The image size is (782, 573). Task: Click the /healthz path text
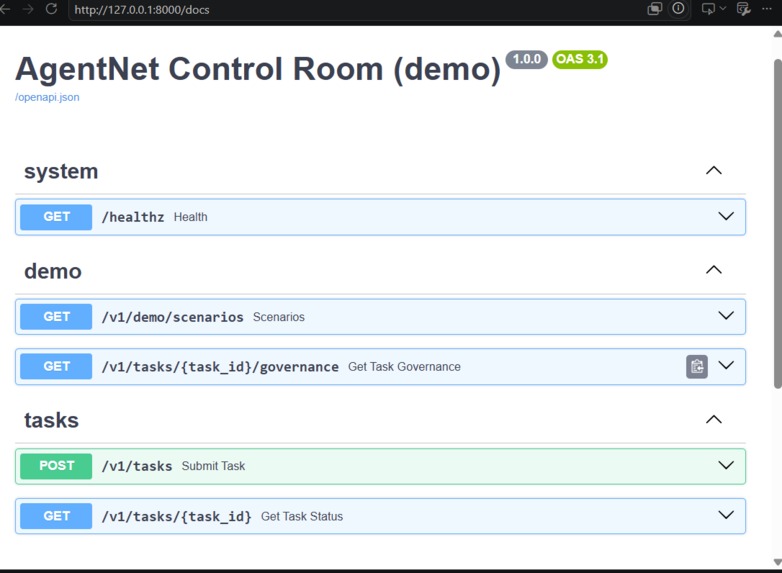[133, 217]
